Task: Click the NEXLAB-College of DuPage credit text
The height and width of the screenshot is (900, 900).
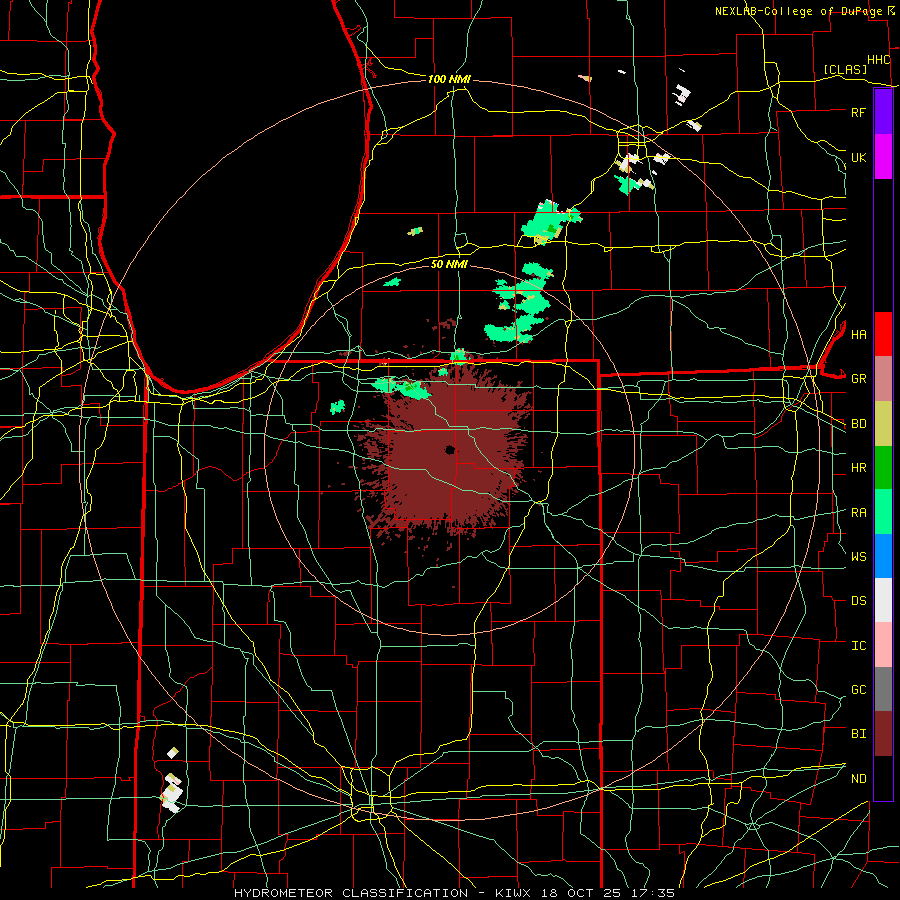Action: coord(800,11)
